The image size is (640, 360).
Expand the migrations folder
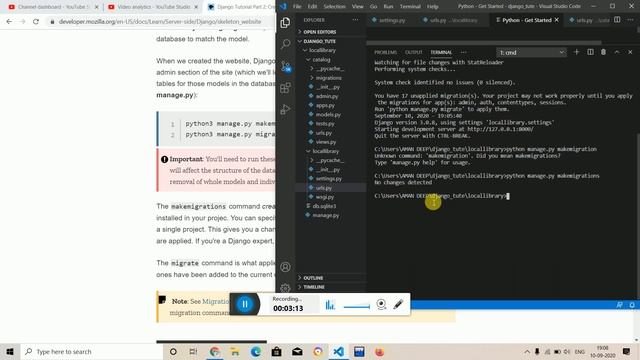pyautogui.click(x=329, y=78)
